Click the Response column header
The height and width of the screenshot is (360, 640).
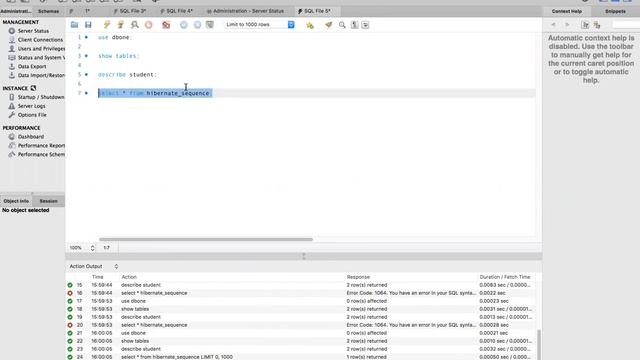pyautogui.click(x=358, y=277)
